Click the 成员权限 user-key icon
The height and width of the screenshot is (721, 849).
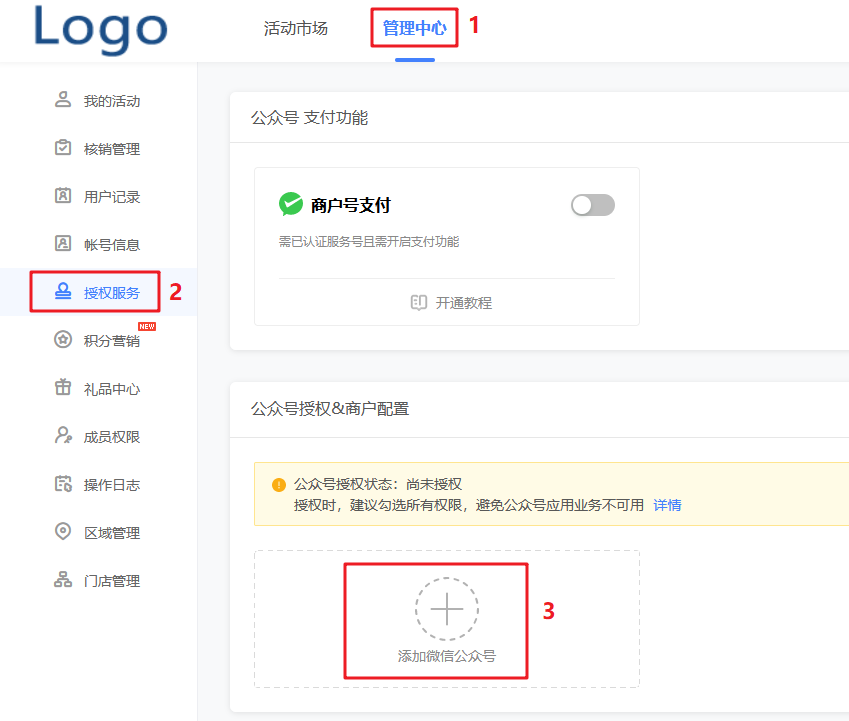[63, 435]
